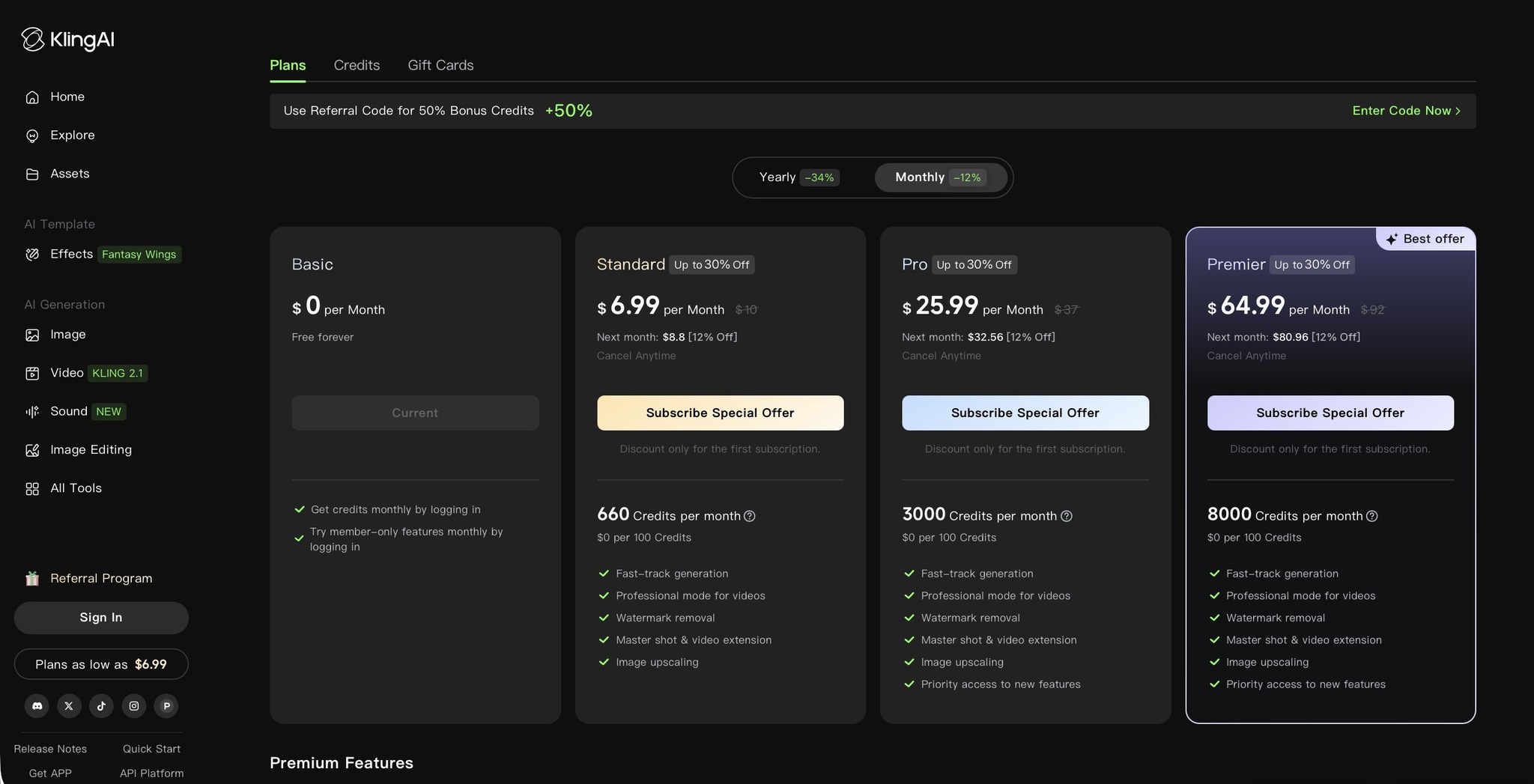Click Standard's Up to 30% Off badge

[x=712, y=265]
